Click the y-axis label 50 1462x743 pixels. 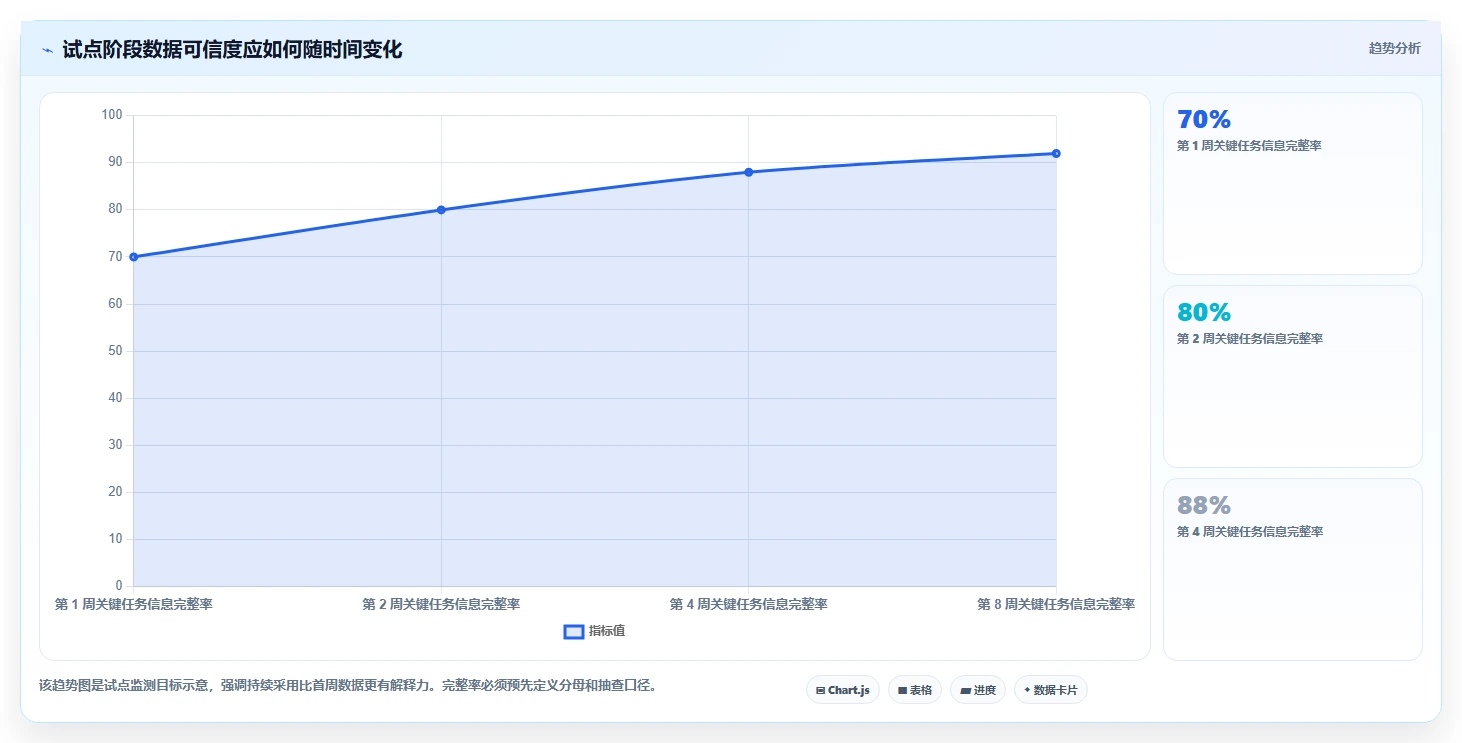pyautogui.click(x=115, y=351)
